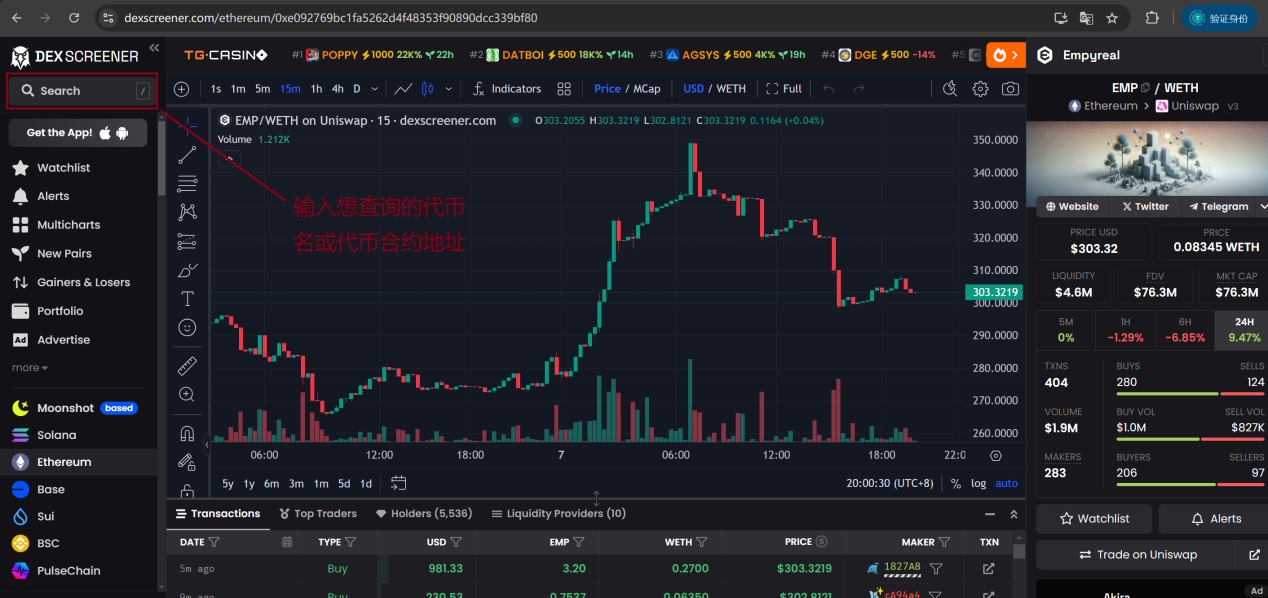This screenshot has width=1268, height=598.
Task: Click the Alerts bell button in right panel
Action: click(1215, 519)
